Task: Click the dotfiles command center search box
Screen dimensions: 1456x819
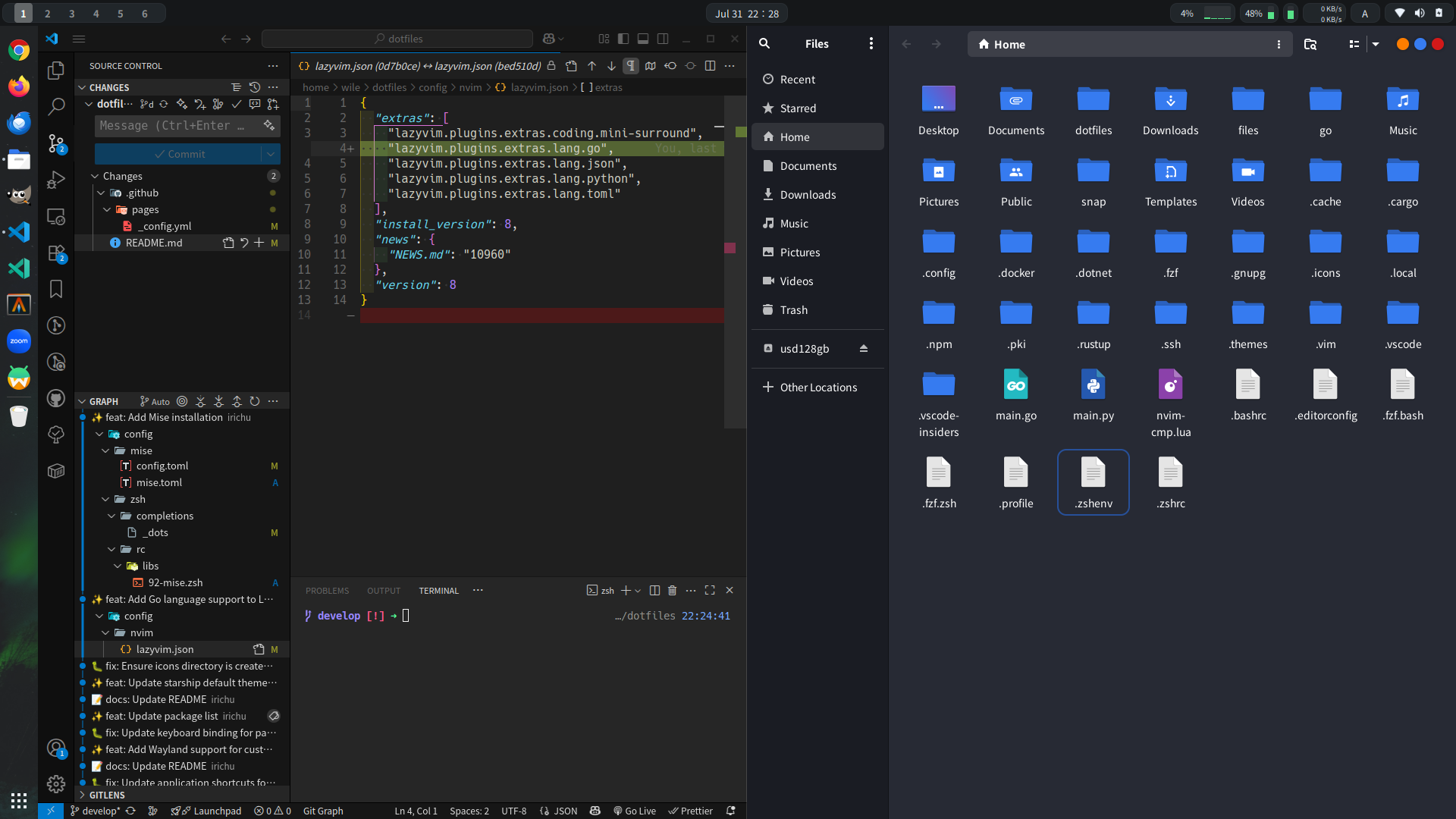Action: click(397, 39)
